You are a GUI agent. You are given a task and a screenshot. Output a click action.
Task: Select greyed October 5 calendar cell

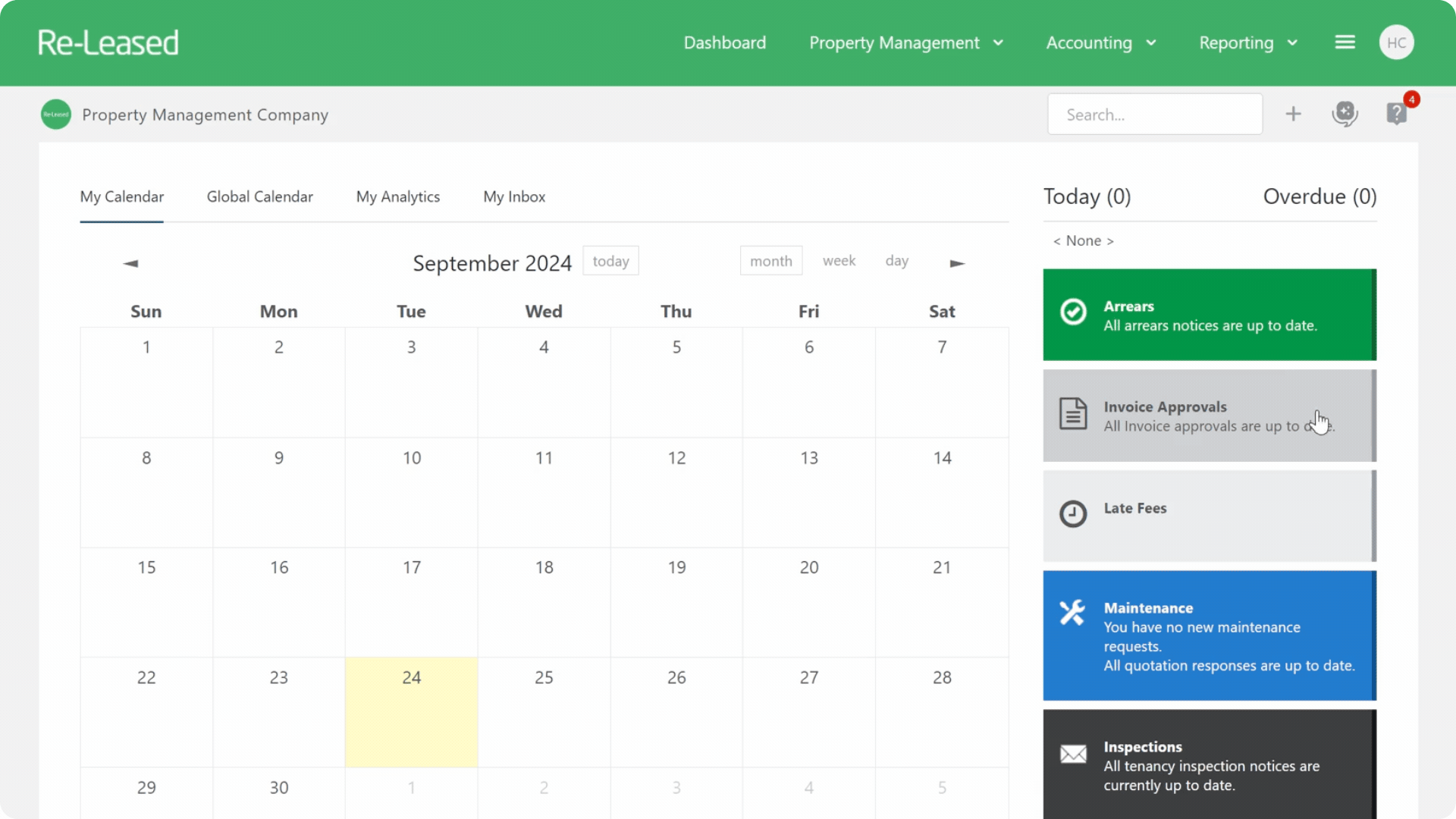coord(942,793)
